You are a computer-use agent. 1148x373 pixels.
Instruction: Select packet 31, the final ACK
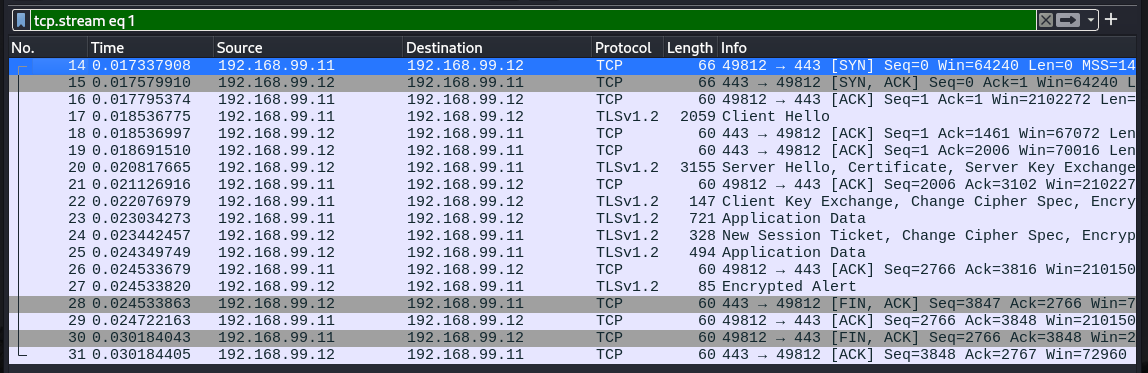(573, 355)
